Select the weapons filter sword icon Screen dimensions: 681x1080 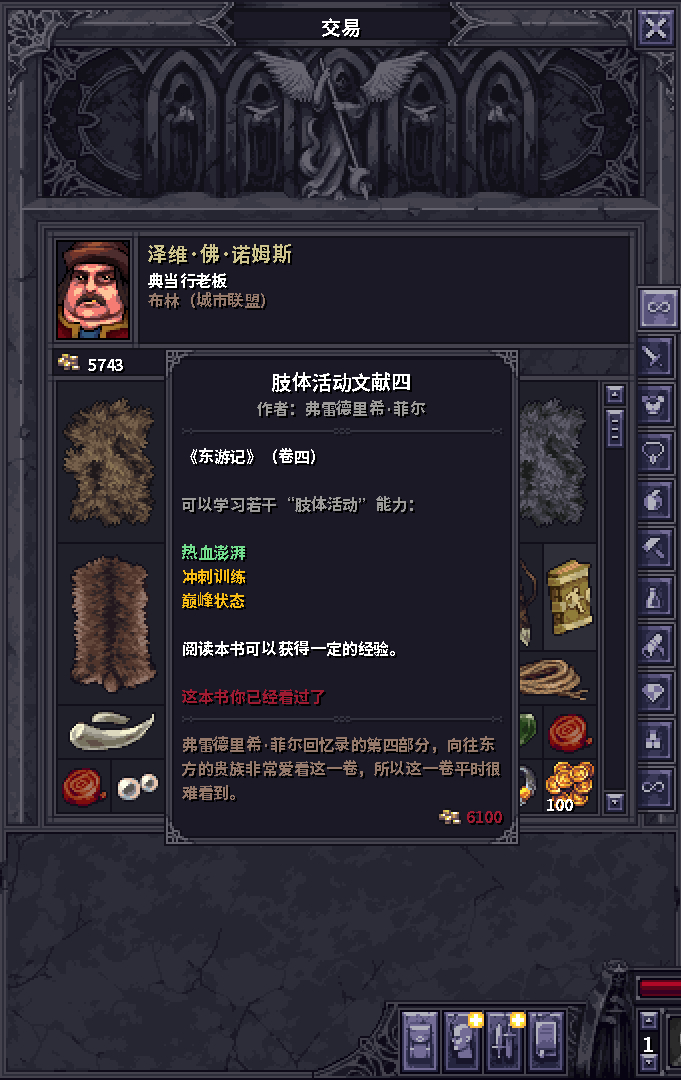click(x=655, y=356)
